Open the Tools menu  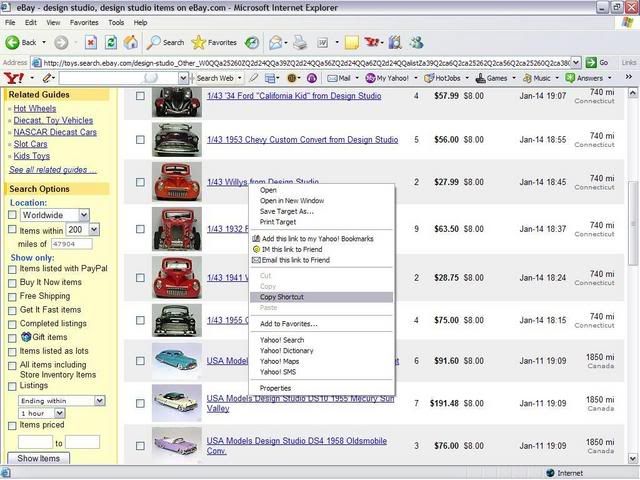116,22
